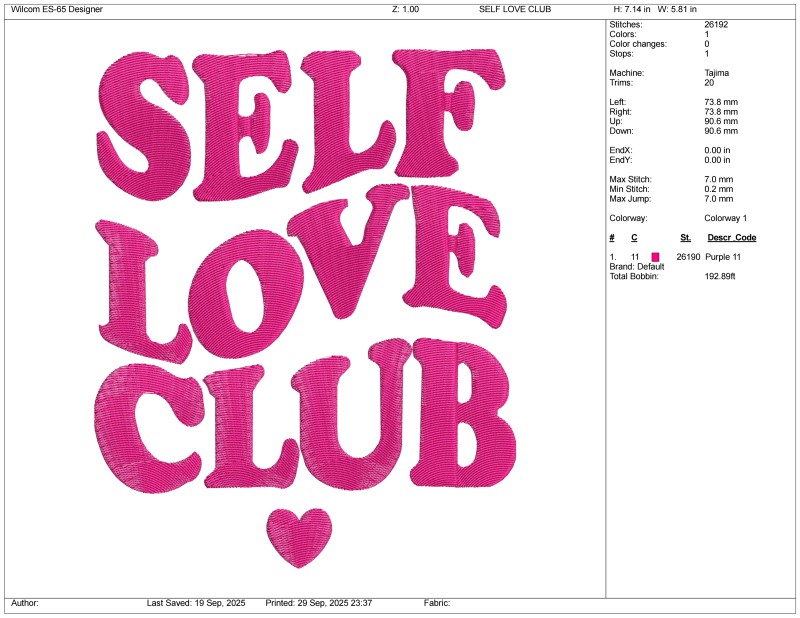Click the 'EndY:' label
This screenshot has width=800, height=618.
[621, 160]
